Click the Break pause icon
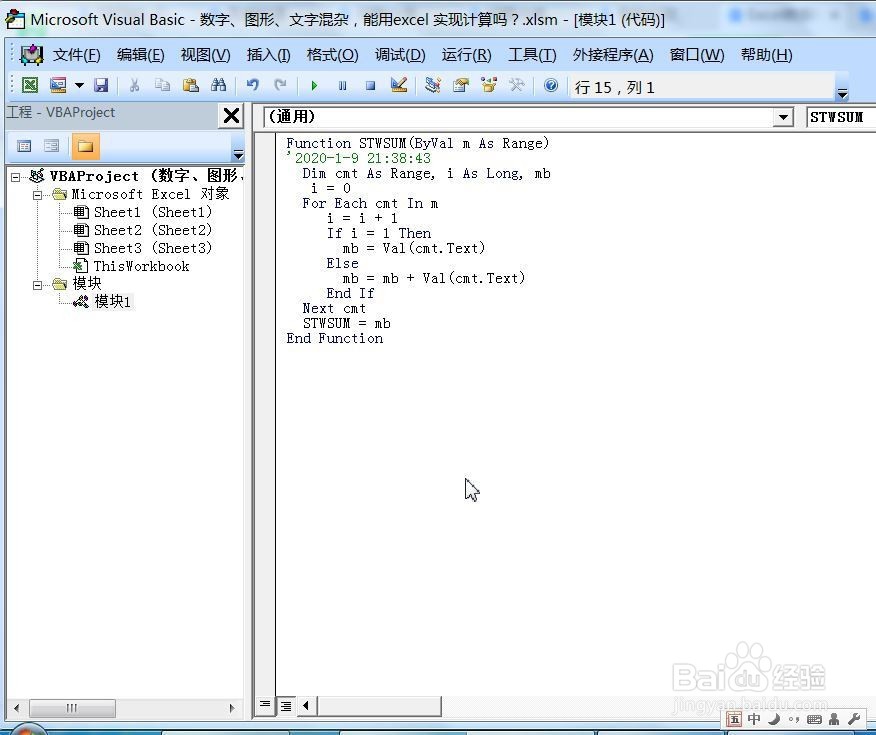 342,85
